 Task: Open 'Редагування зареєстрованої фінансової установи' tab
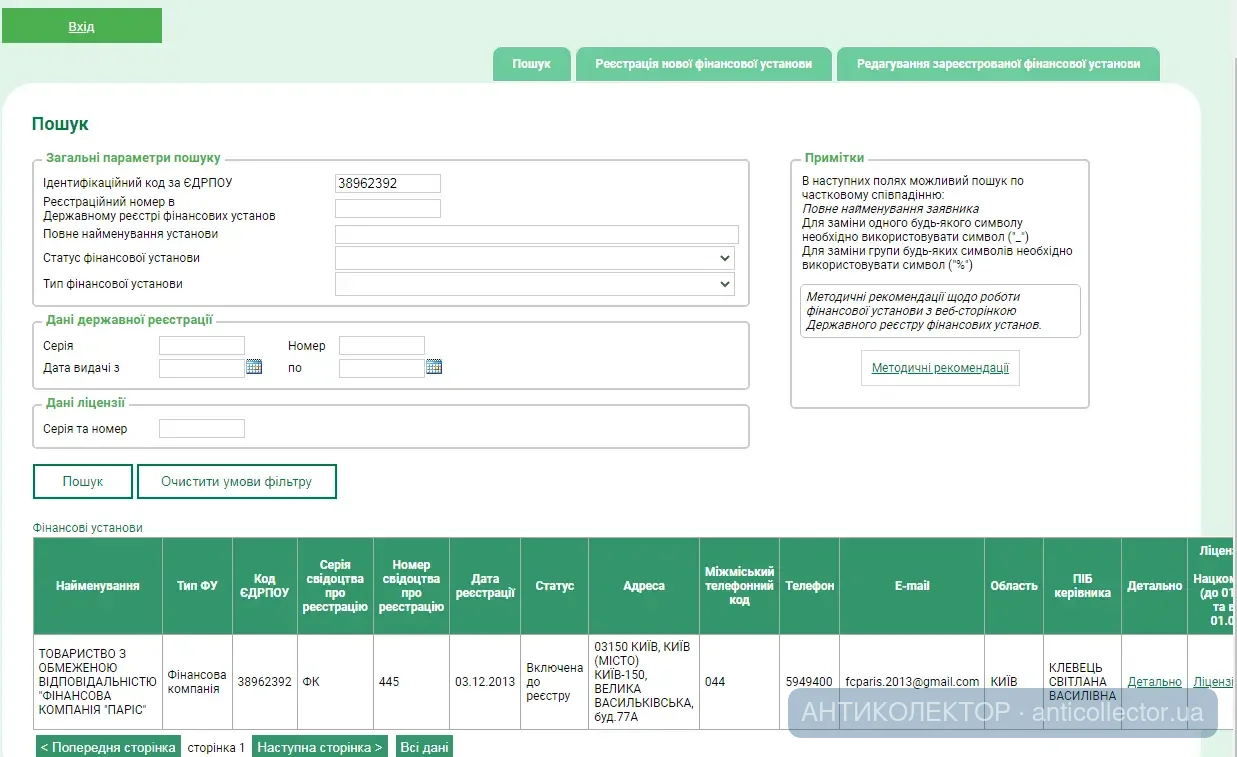pos(998,64)
